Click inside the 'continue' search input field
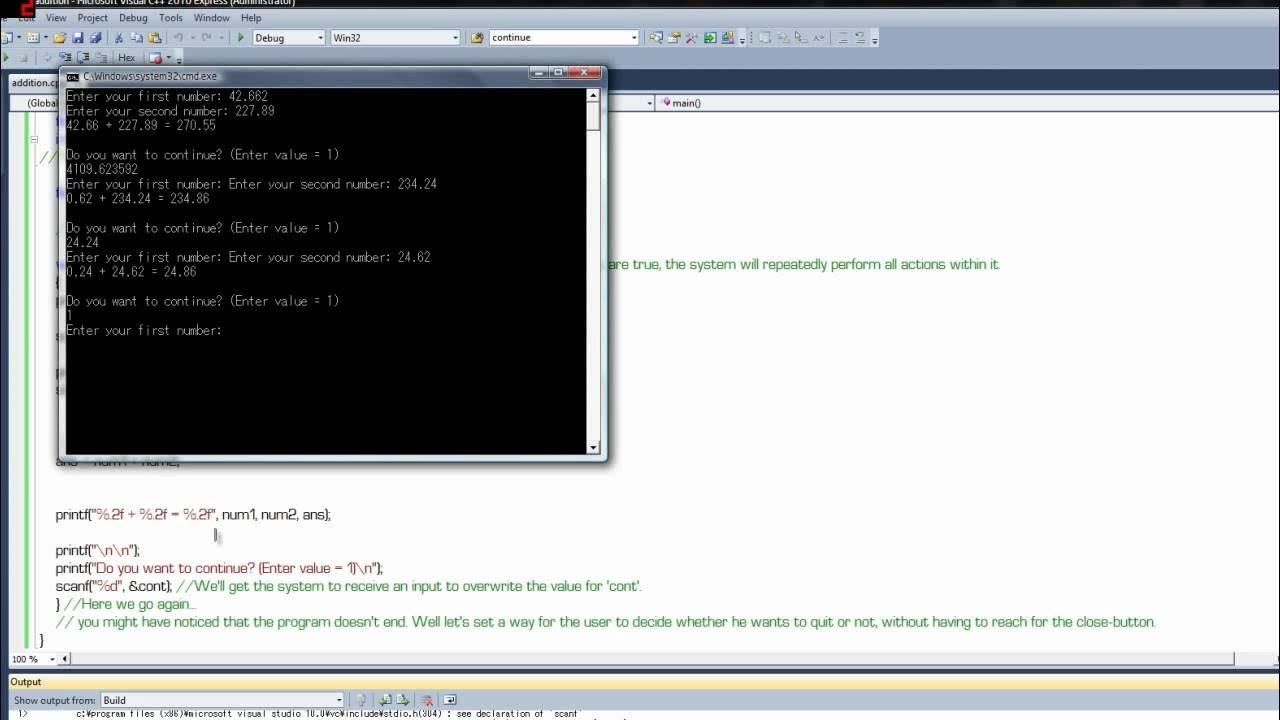This screenshot has height=720, width=1280. pos(558,38)
